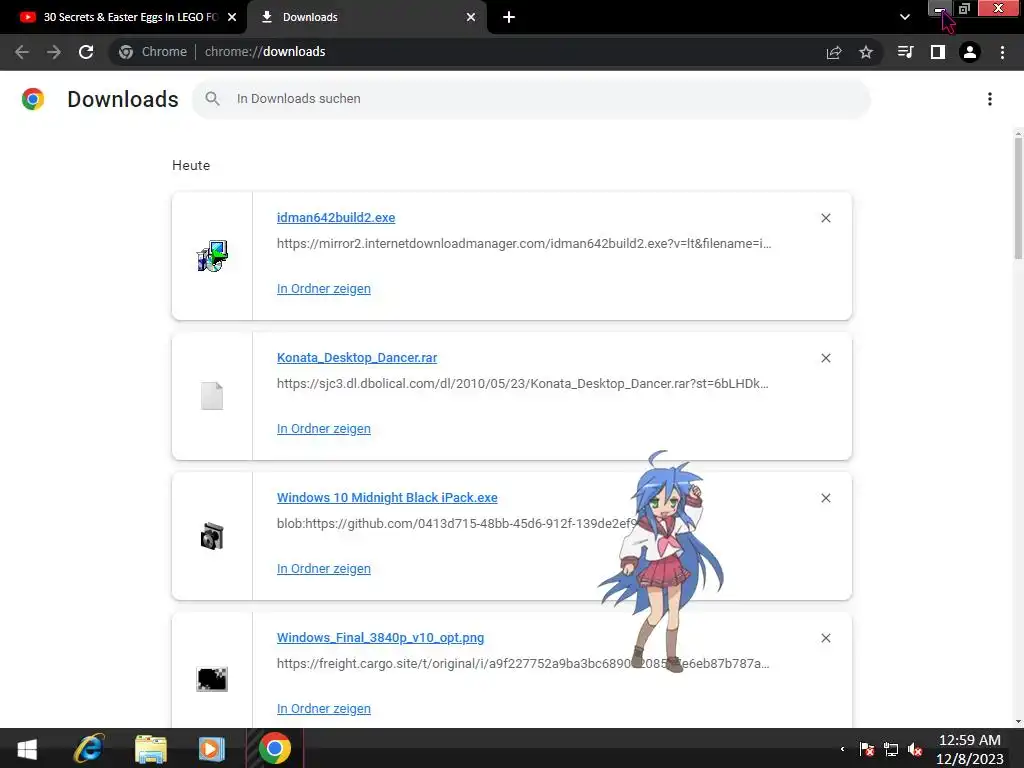Show Windows 10 Midnight Black iPack.exe in folder
The image size is (1024, 768).
323,569
